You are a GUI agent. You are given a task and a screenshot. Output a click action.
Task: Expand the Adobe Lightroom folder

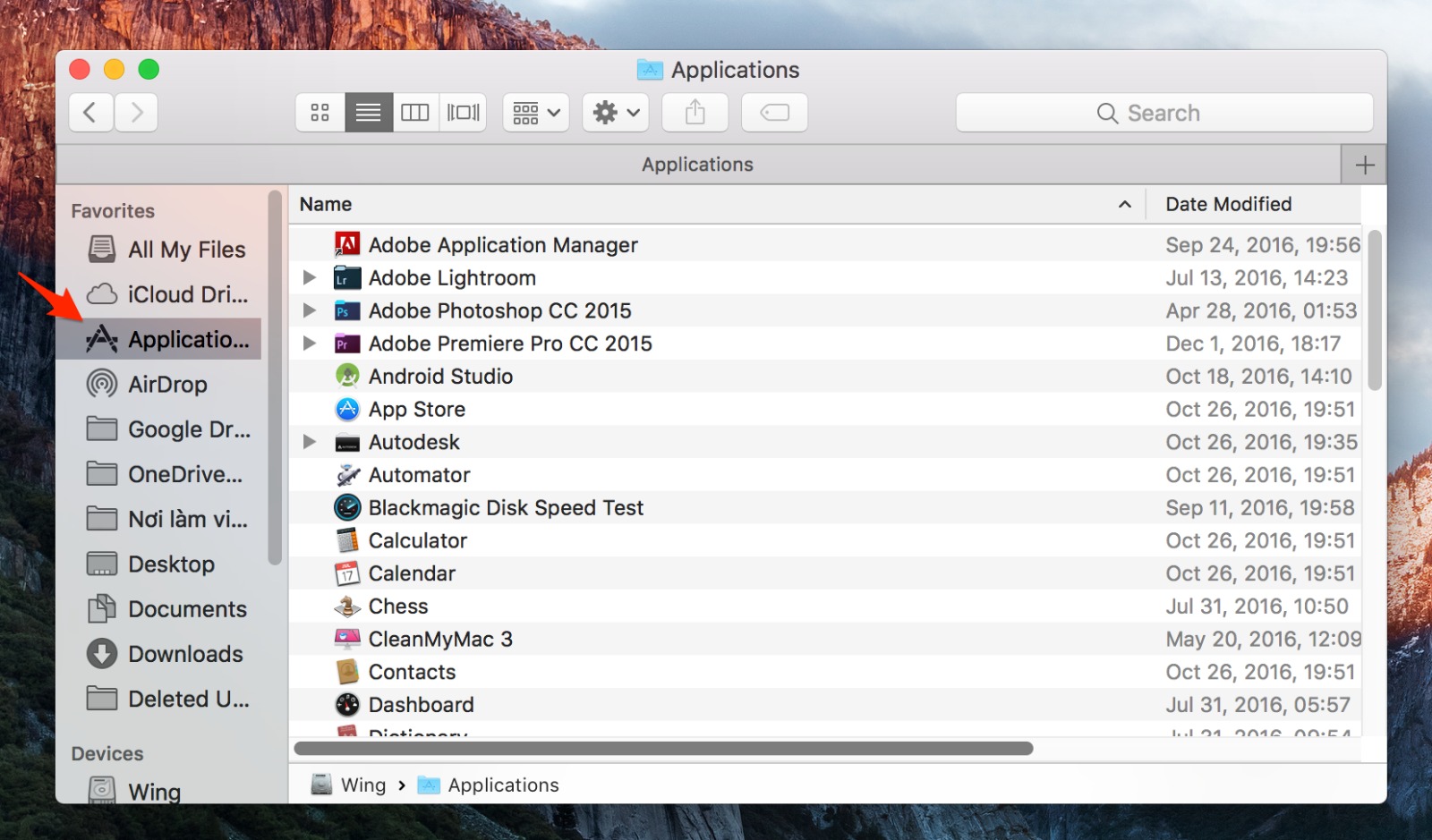pos(310,277)
